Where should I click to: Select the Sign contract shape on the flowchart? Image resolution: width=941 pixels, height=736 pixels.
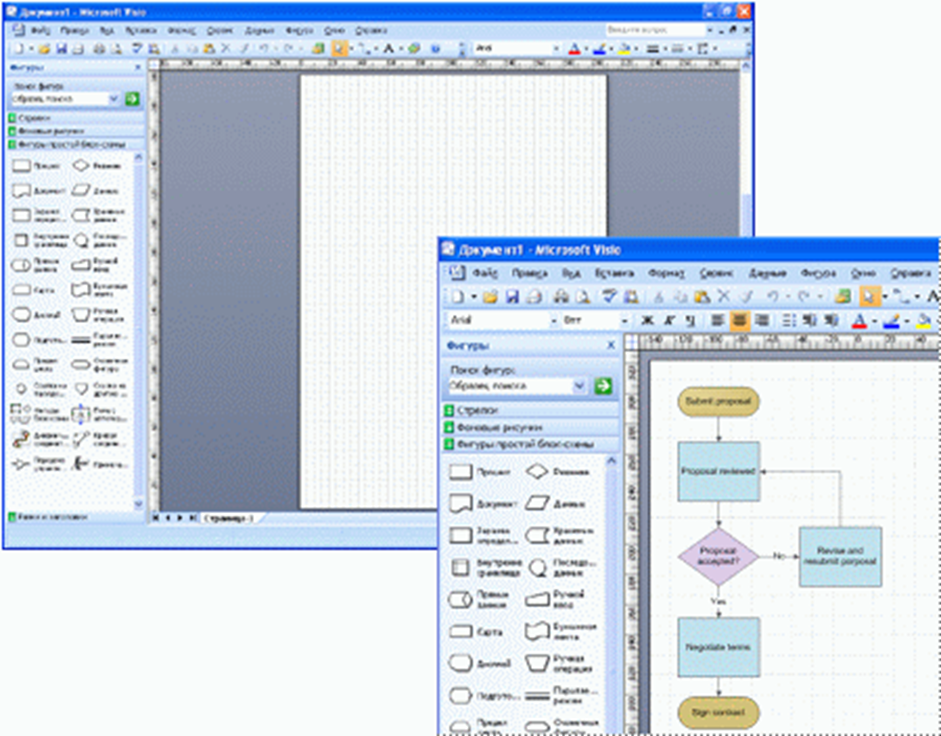click(x=718, y=713)
